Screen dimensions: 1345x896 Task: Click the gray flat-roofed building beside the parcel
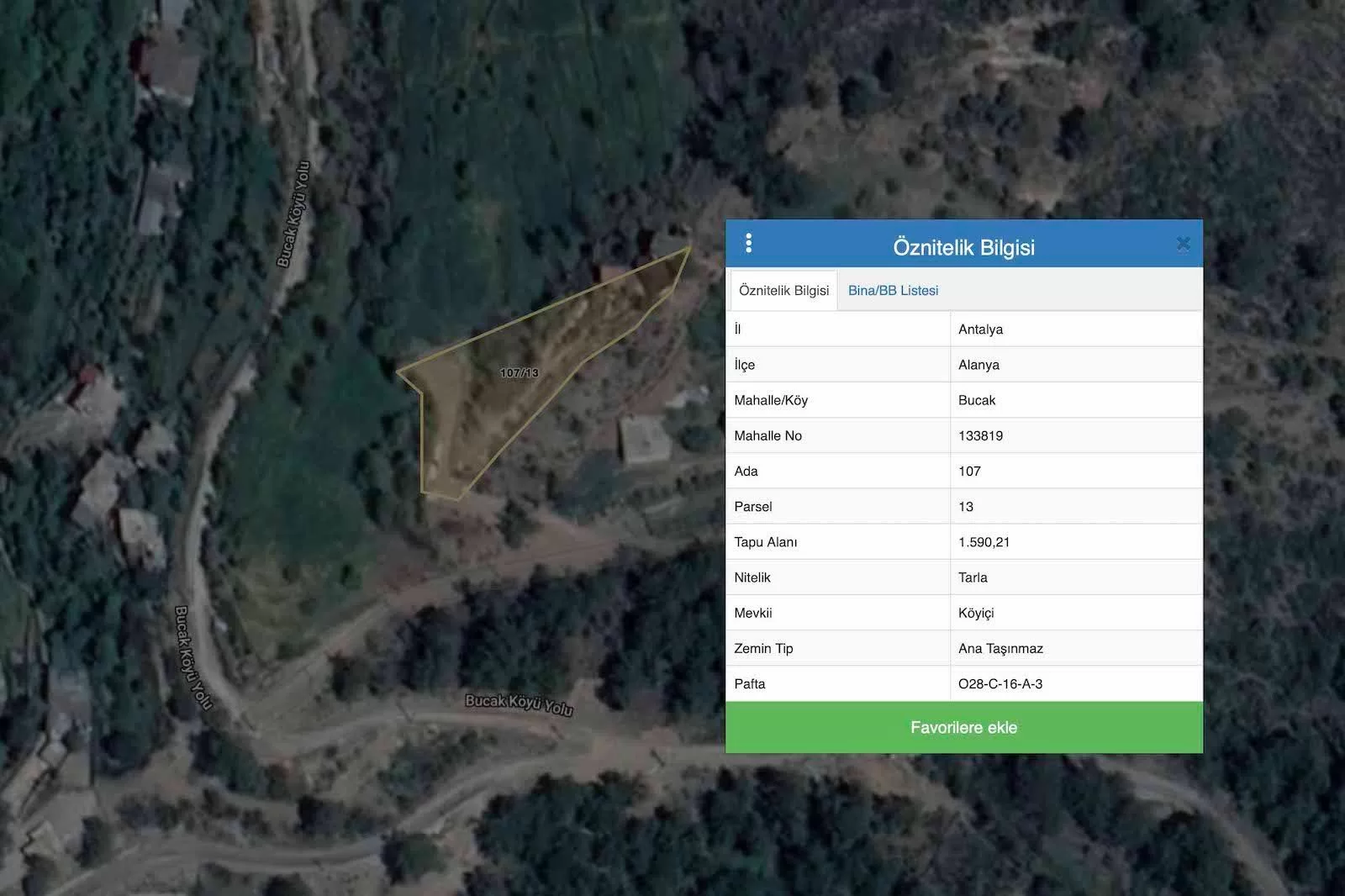(645, 439)
